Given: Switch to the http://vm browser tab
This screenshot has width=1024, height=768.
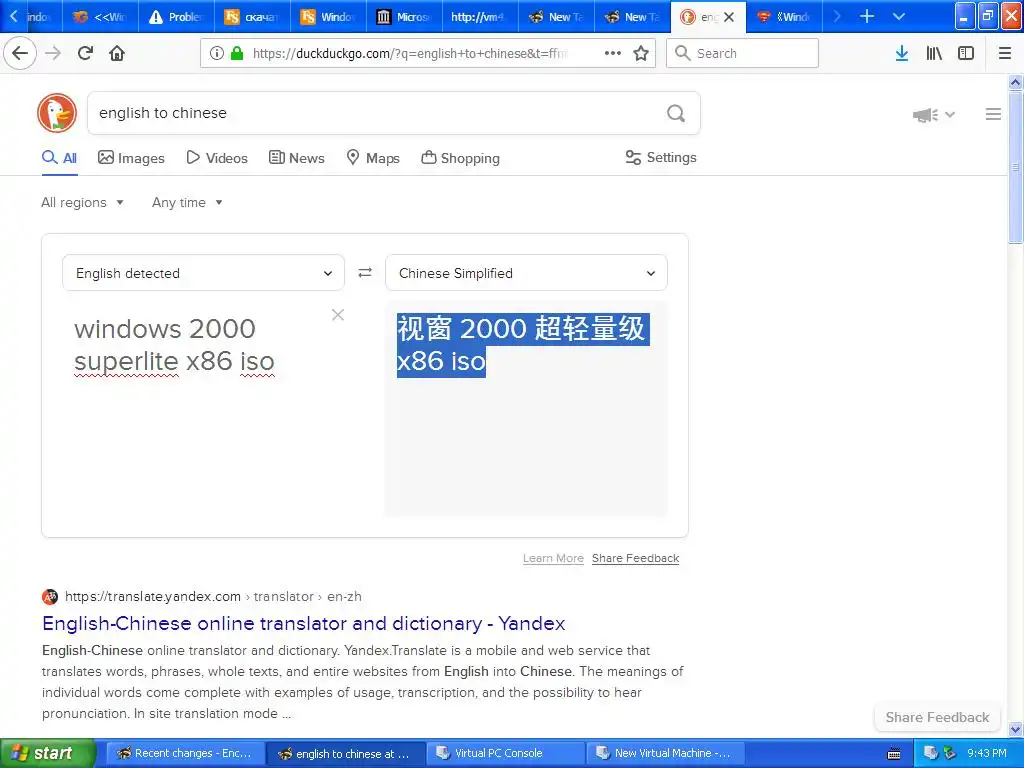Looking at the screenshot, I should pyautogui.click(x=481, y=17).
